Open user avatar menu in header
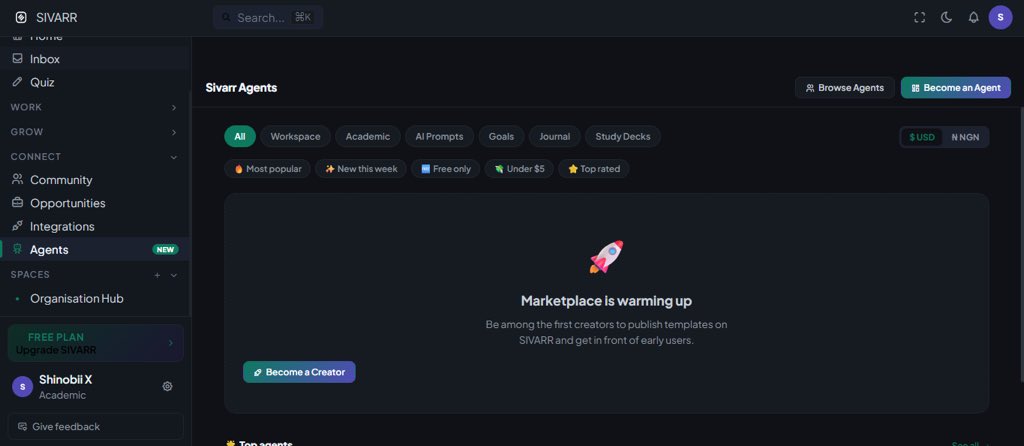 point(1000,18)
